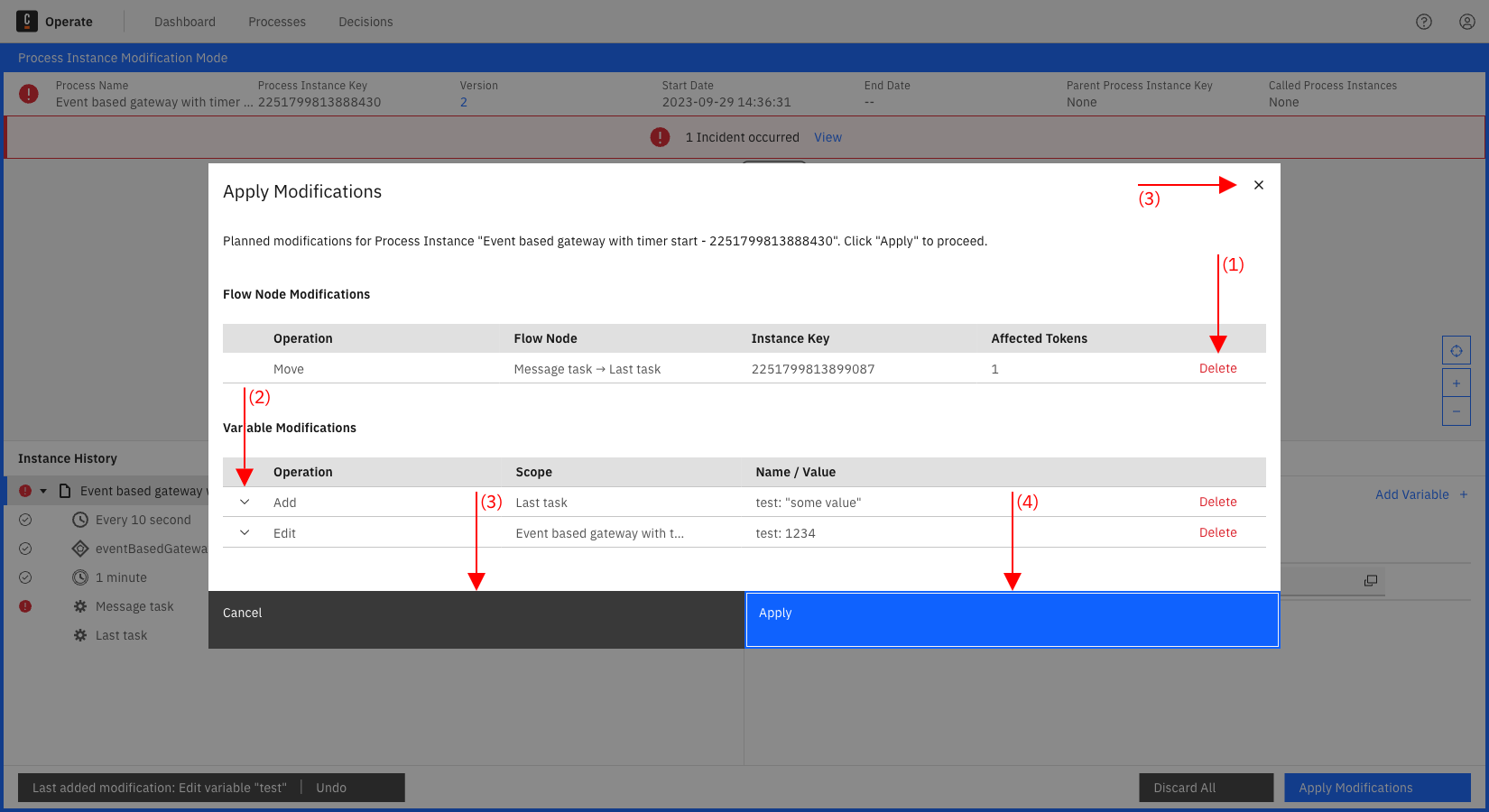1489x812 pixels.
Task: Open the incident View link
Action: pos(827,136)
